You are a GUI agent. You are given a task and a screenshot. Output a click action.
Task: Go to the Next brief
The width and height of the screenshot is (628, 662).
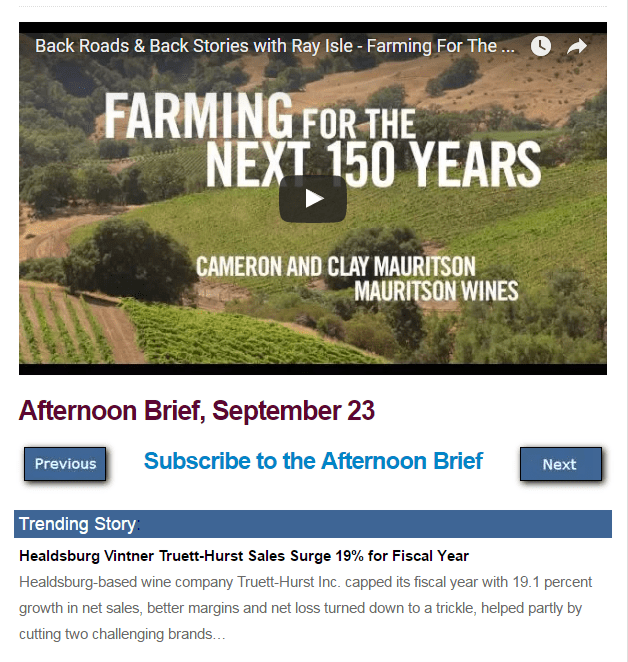(x=560, y=464)
